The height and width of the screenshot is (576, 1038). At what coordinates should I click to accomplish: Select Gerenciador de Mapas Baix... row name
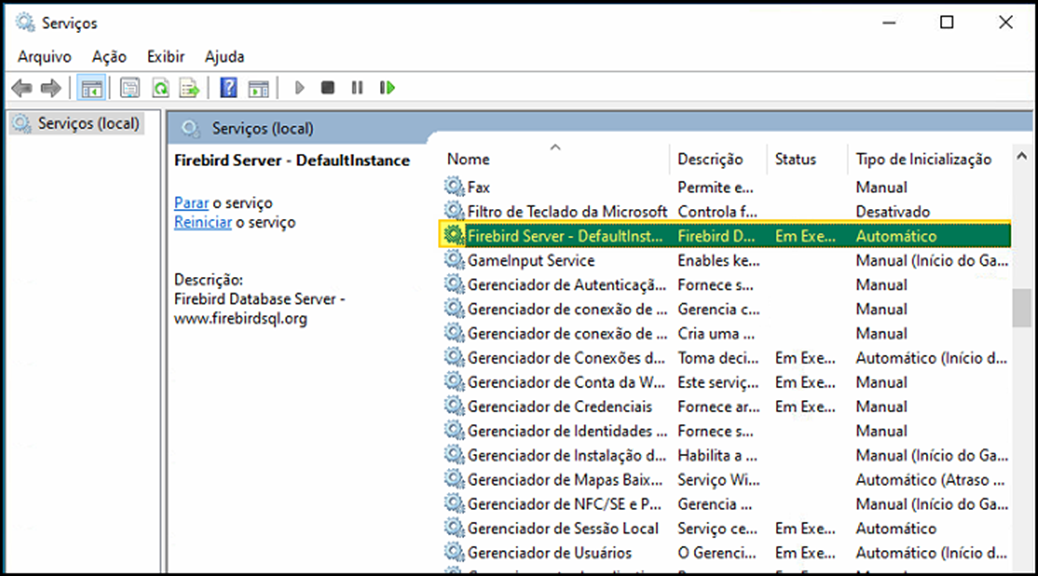tap(565, 480)
